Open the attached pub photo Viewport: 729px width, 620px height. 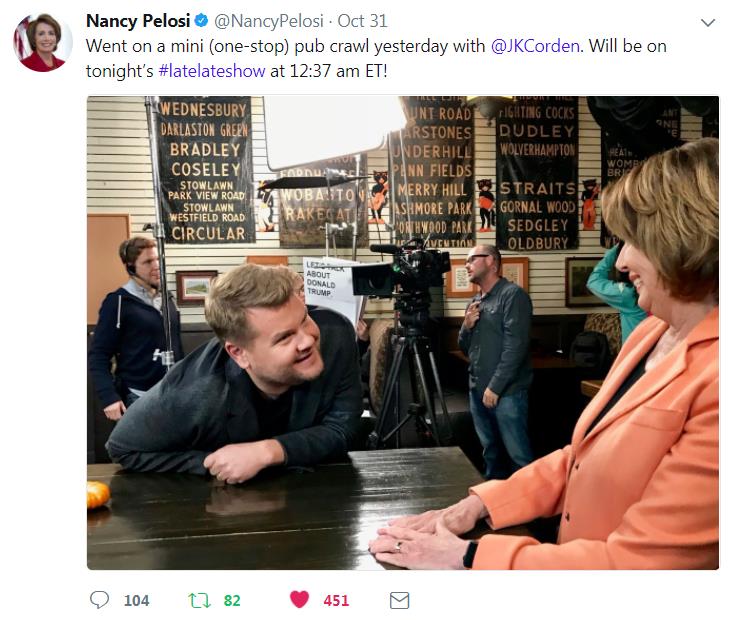coord(403,332)
